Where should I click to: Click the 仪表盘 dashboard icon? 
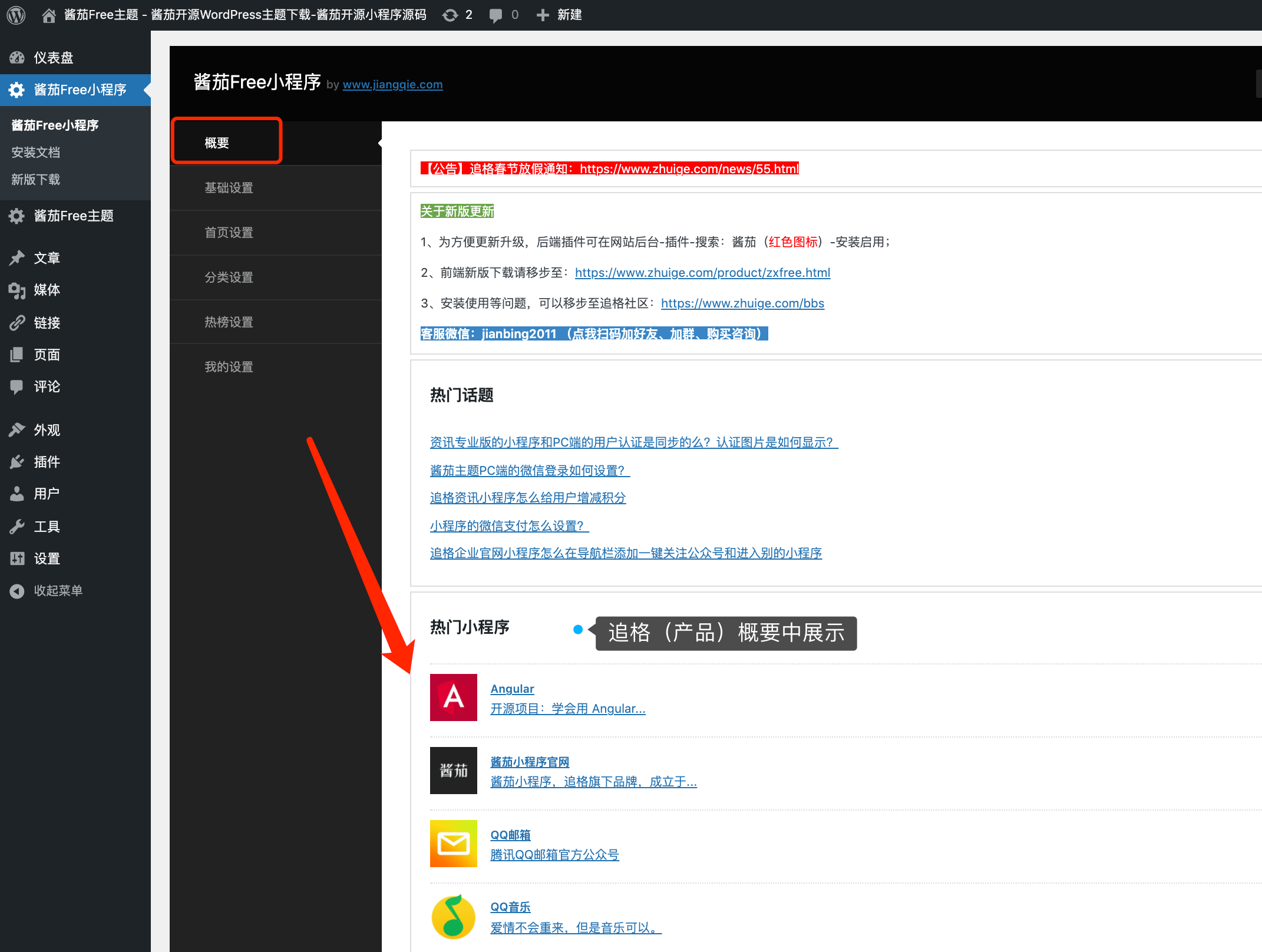click(17, 58)
